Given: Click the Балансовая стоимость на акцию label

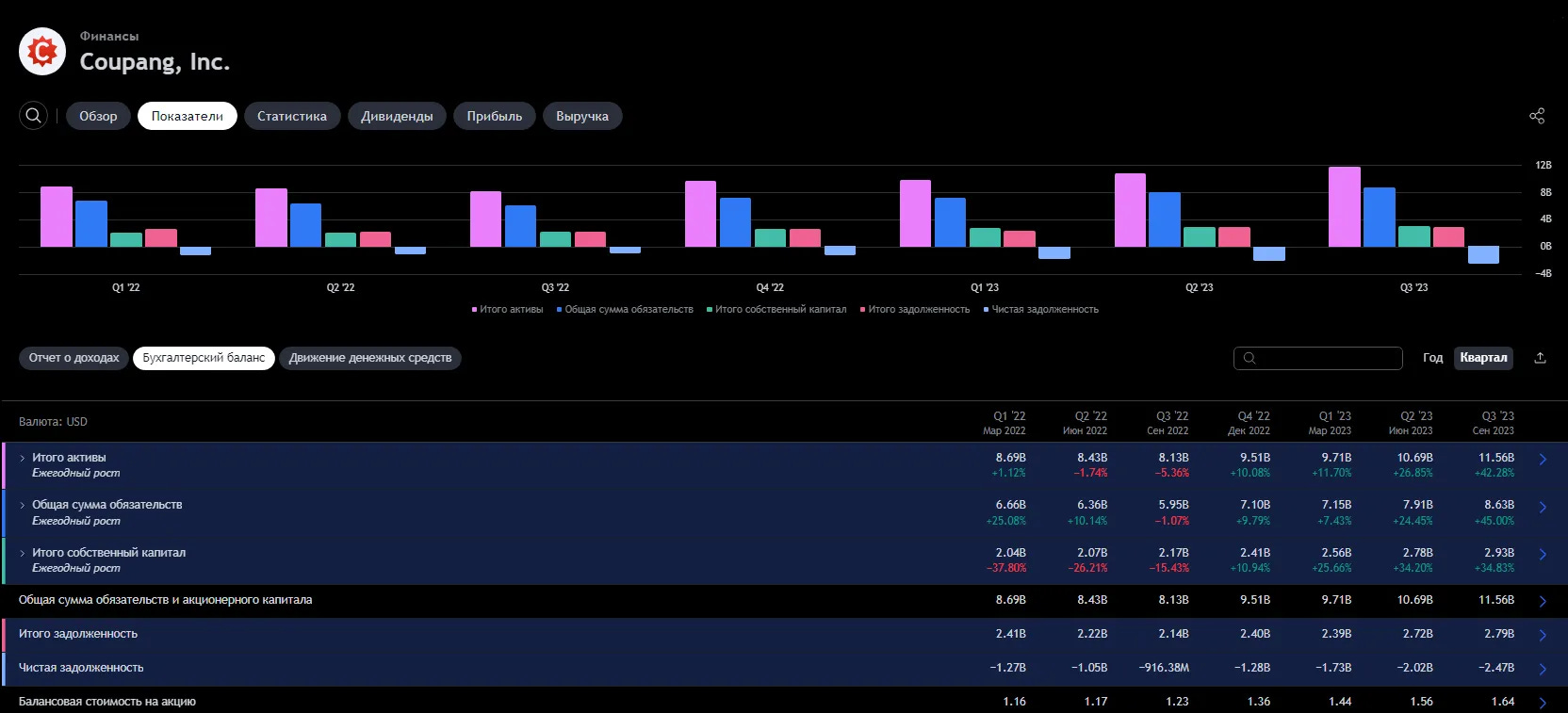Looking at the screenshot, I should click(x=107, y=702).
